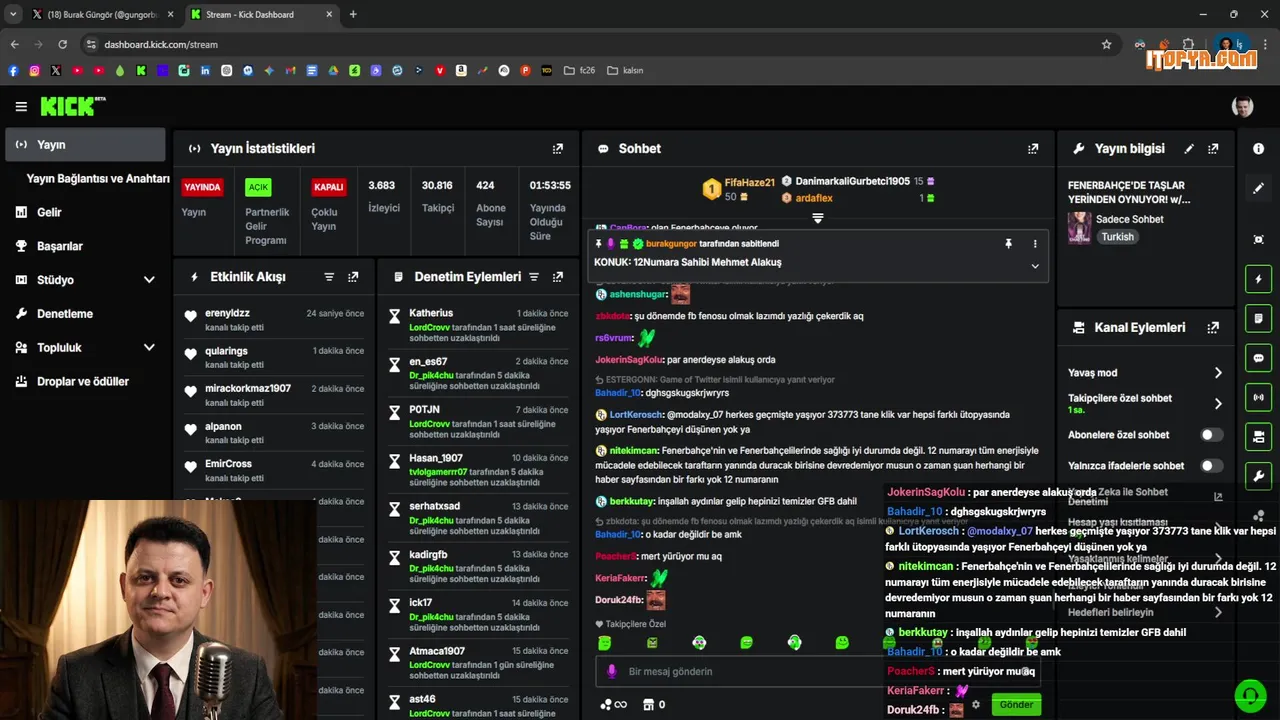
Task: Toggle the chat bubble widget in right sidebar
Action: pos(1259,358)
